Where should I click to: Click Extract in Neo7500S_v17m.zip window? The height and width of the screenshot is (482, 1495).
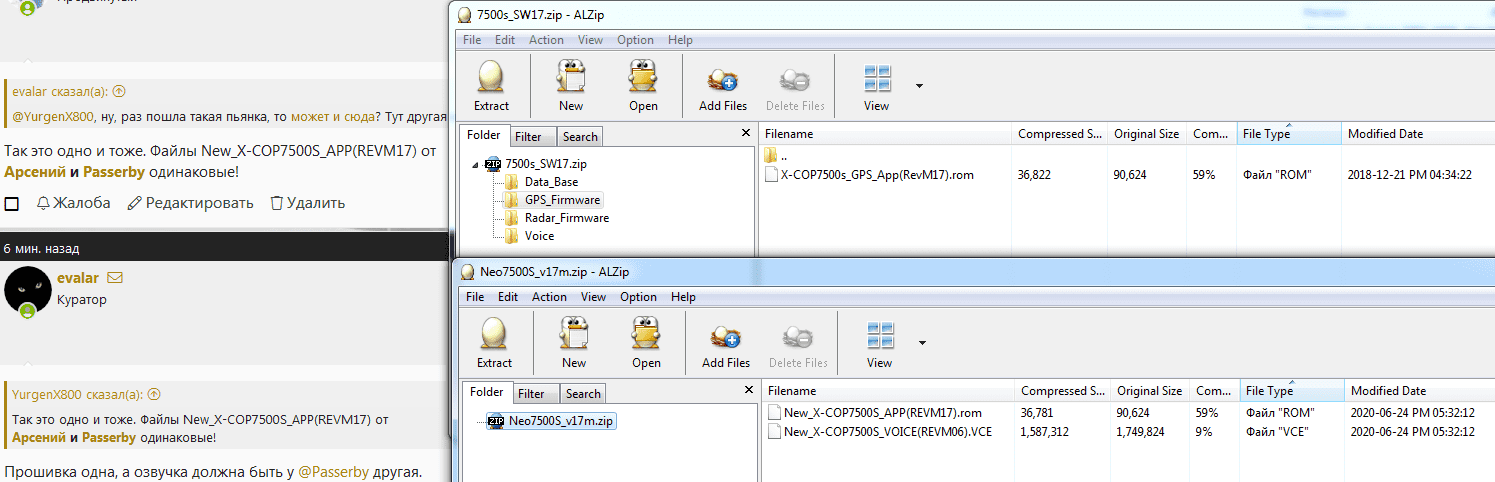[x=494, y=343]
